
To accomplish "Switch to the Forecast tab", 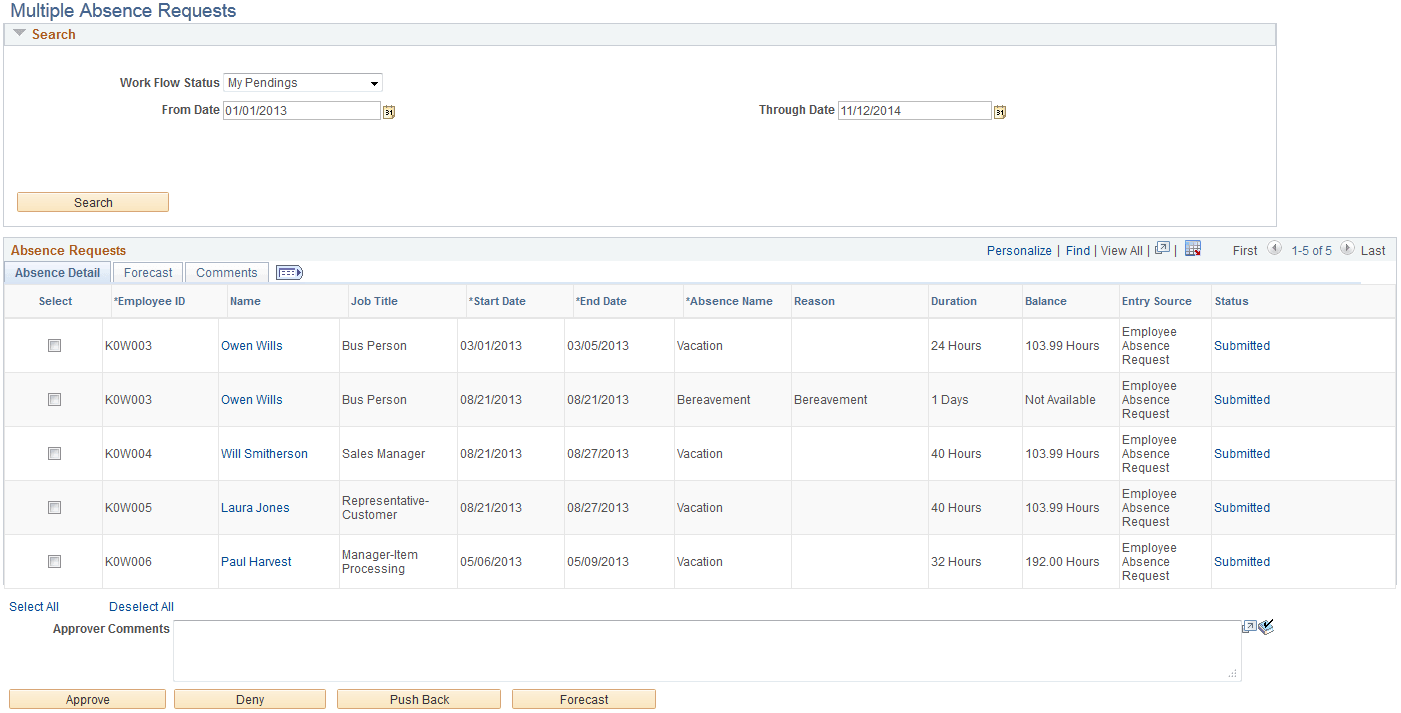I will tap(147, 271).
